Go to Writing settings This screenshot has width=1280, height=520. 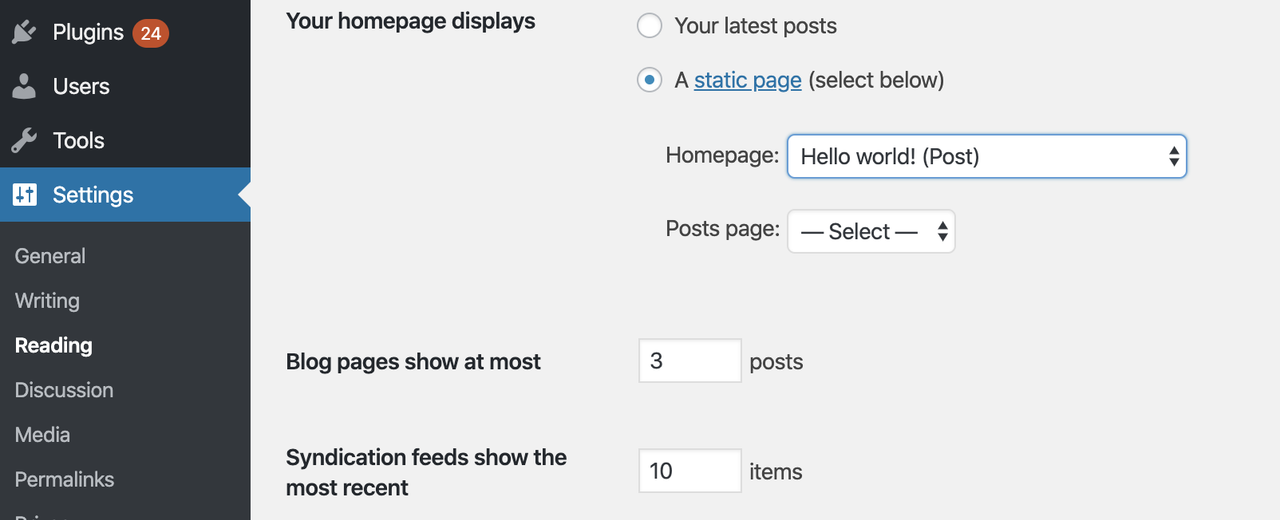[x=47, y=301]
